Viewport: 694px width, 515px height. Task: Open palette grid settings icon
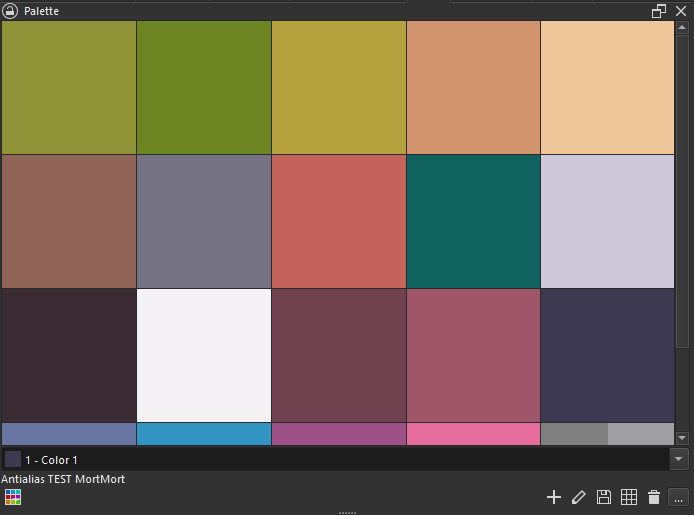tap(628, 497)
